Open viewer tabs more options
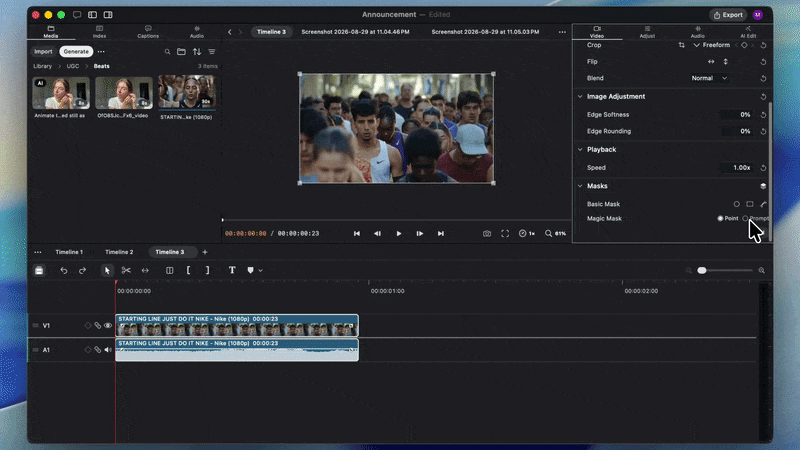Image resolution: width=800 pixels, height=450 pixels. pyautogui.click(x=562, y=32)
